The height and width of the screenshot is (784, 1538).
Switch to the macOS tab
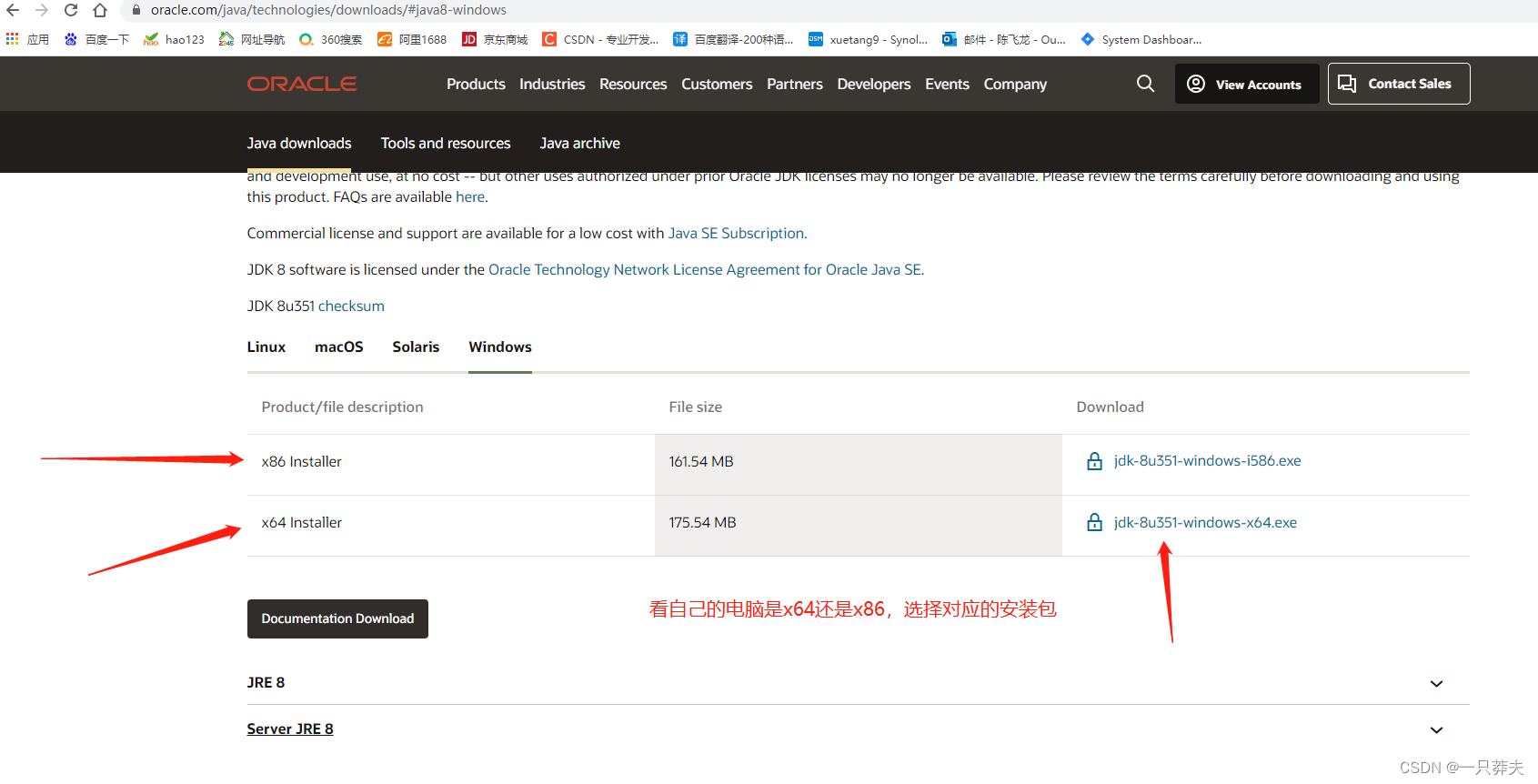coord(339,347)
